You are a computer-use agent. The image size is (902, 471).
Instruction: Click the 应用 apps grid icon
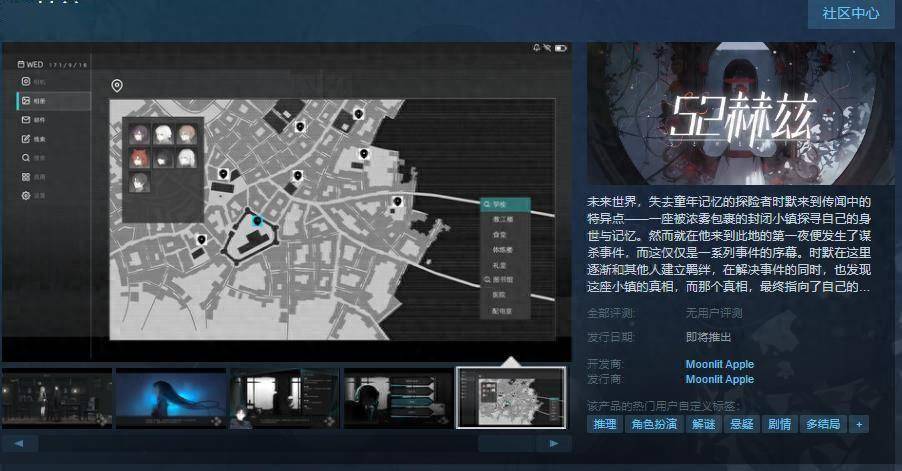coord(25,177)
